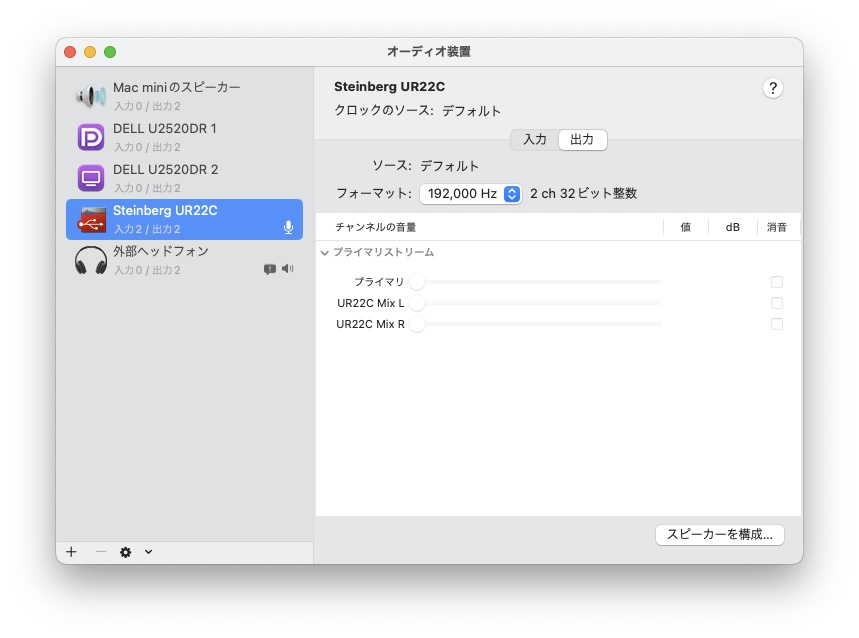The height and width of the screenshot is (638, 859).
Task: Switch to the 入力 tab
Action: [x=535, y=140]
